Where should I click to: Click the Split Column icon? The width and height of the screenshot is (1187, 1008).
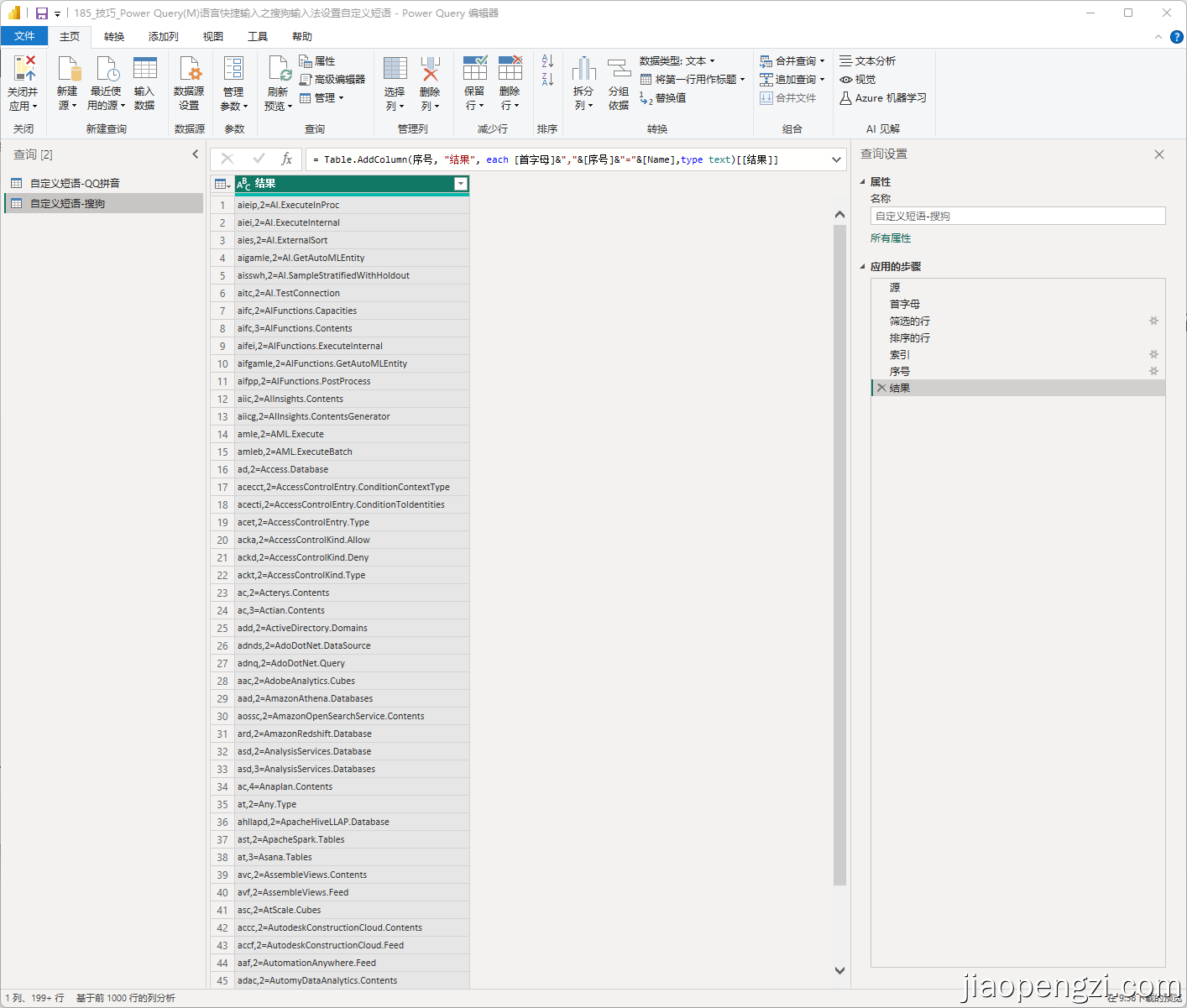pos(583,69)
